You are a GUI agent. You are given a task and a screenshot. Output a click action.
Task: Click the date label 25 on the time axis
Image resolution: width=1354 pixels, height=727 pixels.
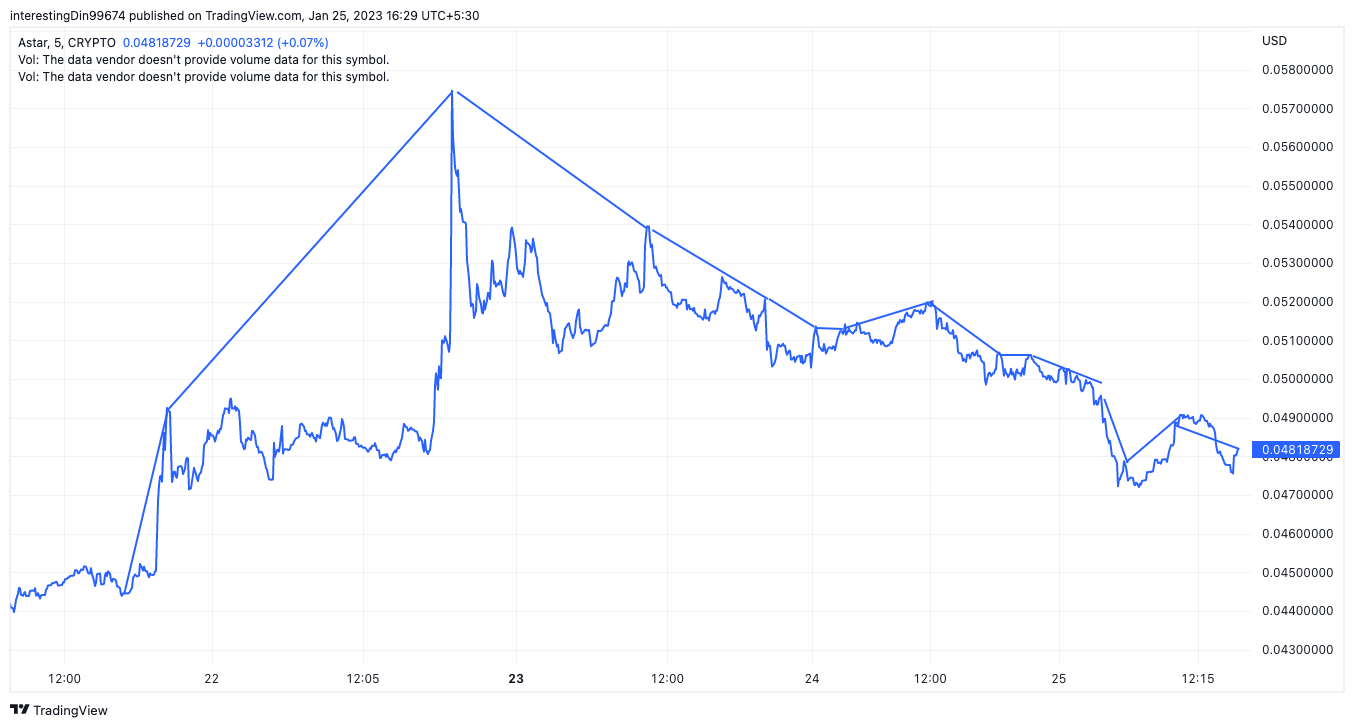click(1060, 679)
